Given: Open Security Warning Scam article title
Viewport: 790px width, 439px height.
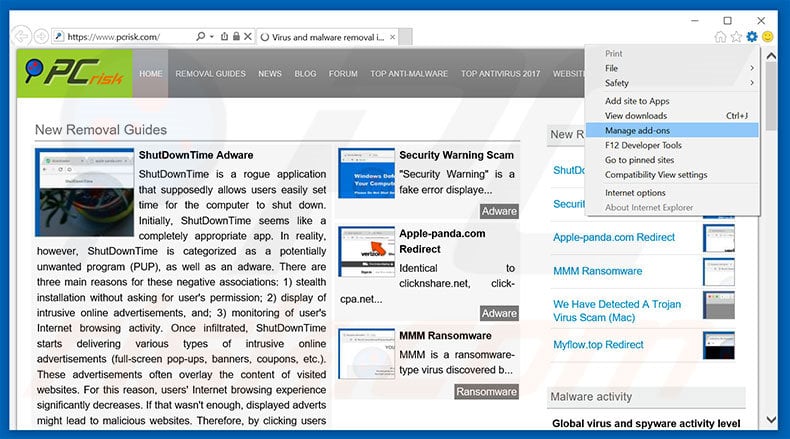Looking at the screenshot, I should coord(456,155).
